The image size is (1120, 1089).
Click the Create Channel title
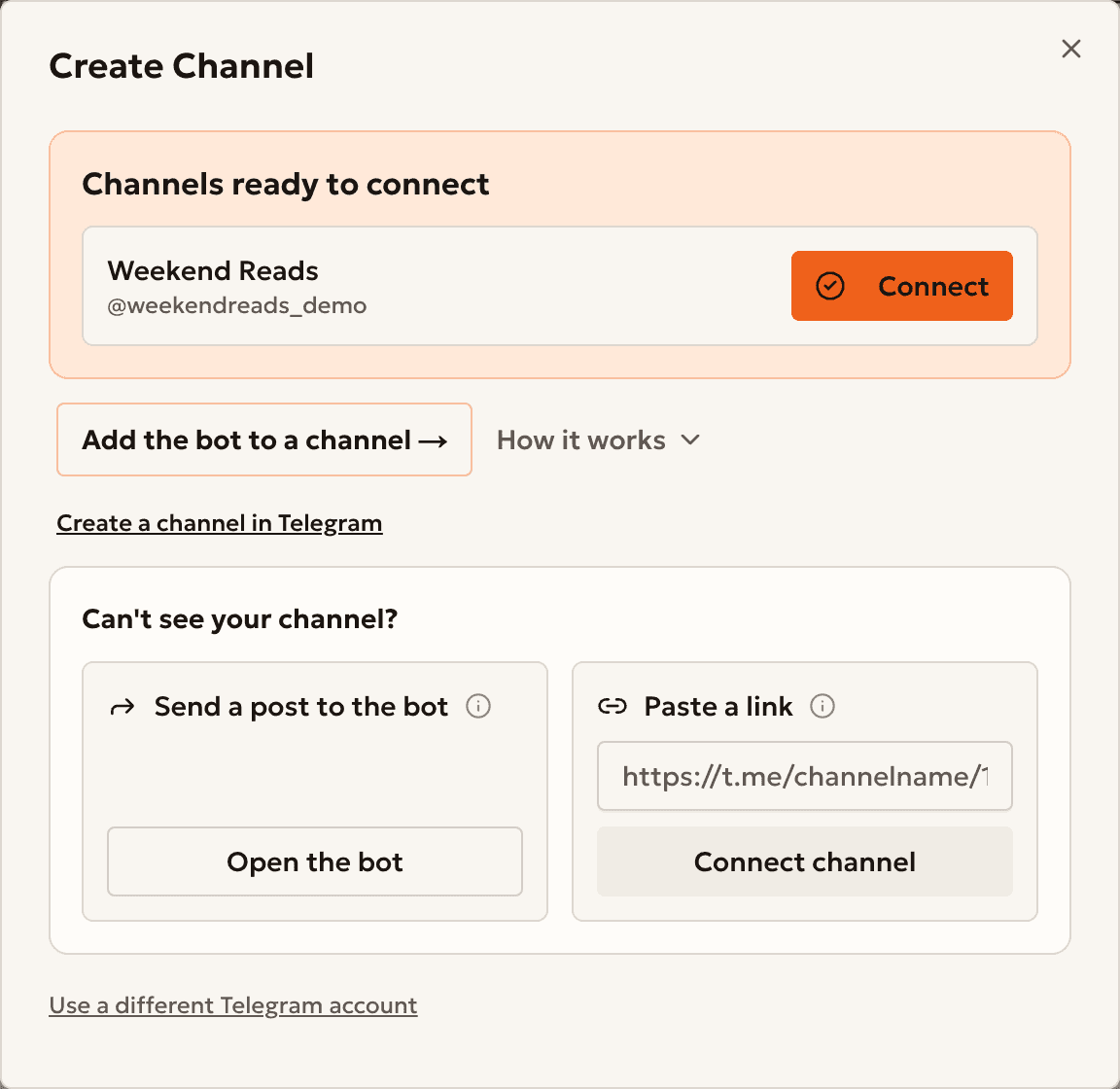click(182, 66)
